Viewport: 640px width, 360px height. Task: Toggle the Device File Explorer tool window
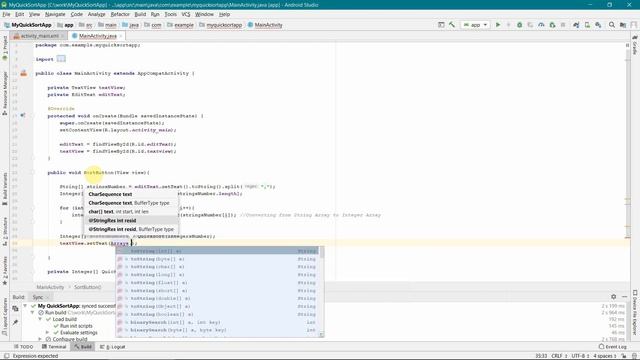pos(635,312)
